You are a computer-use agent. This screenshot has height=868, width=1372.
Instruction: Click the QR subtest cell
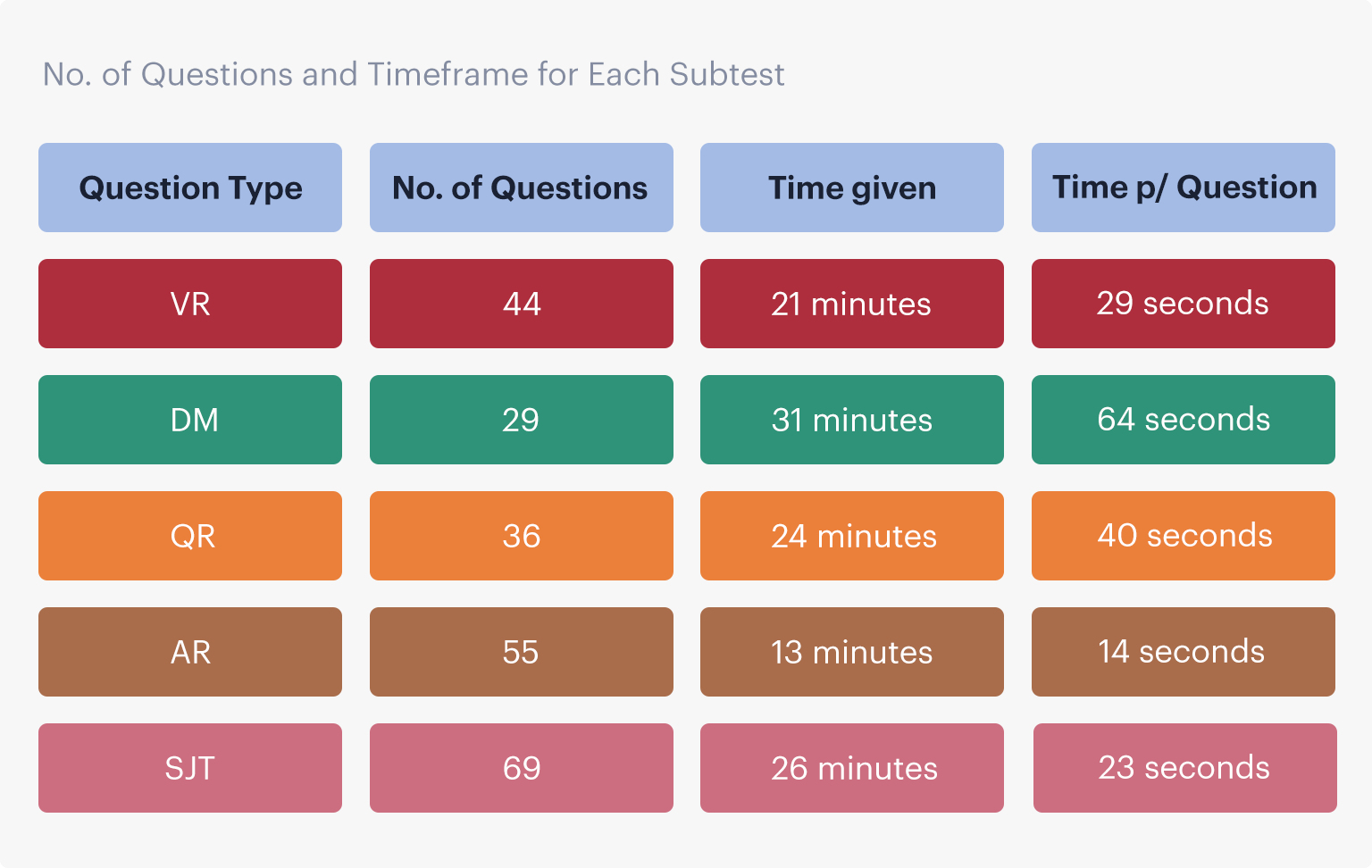coord(190,536)
